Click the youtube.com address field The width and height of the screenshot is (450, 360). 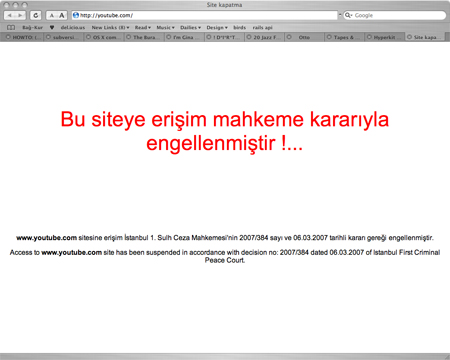click(205, 15)
